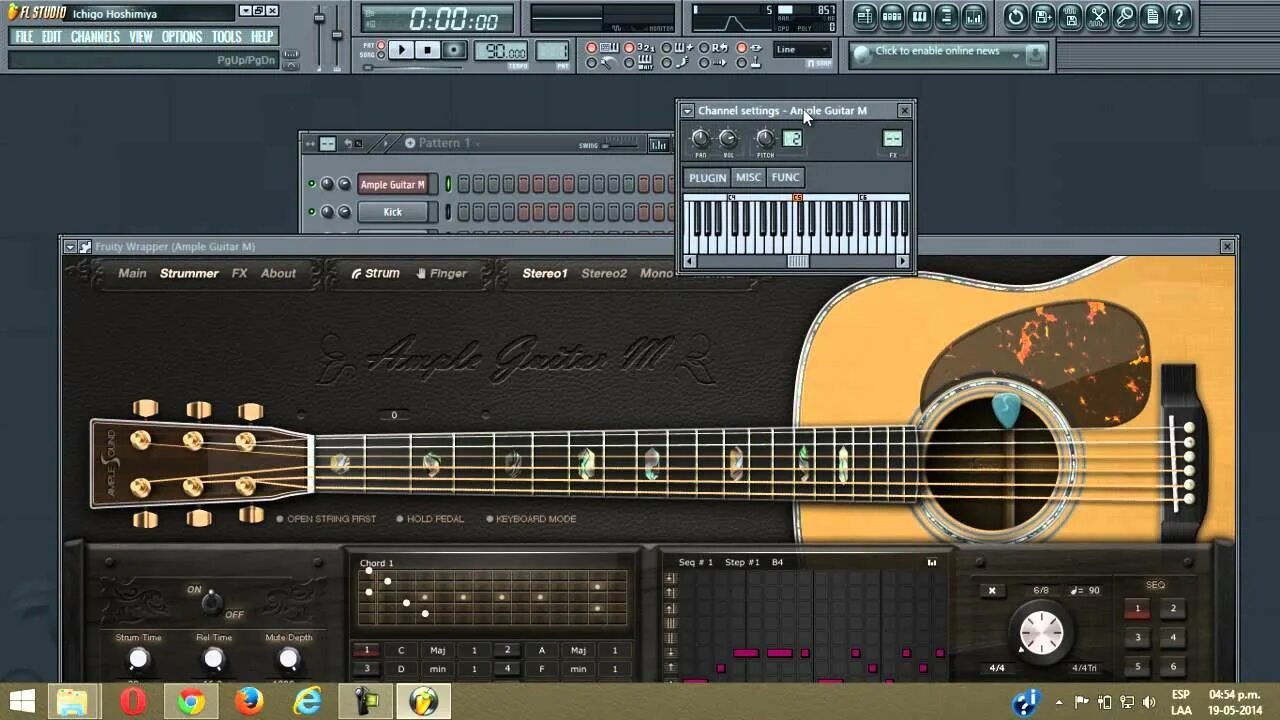Open the EDIT menu
The height and width of the screenshot is (720, 1280).
[52, 37]
